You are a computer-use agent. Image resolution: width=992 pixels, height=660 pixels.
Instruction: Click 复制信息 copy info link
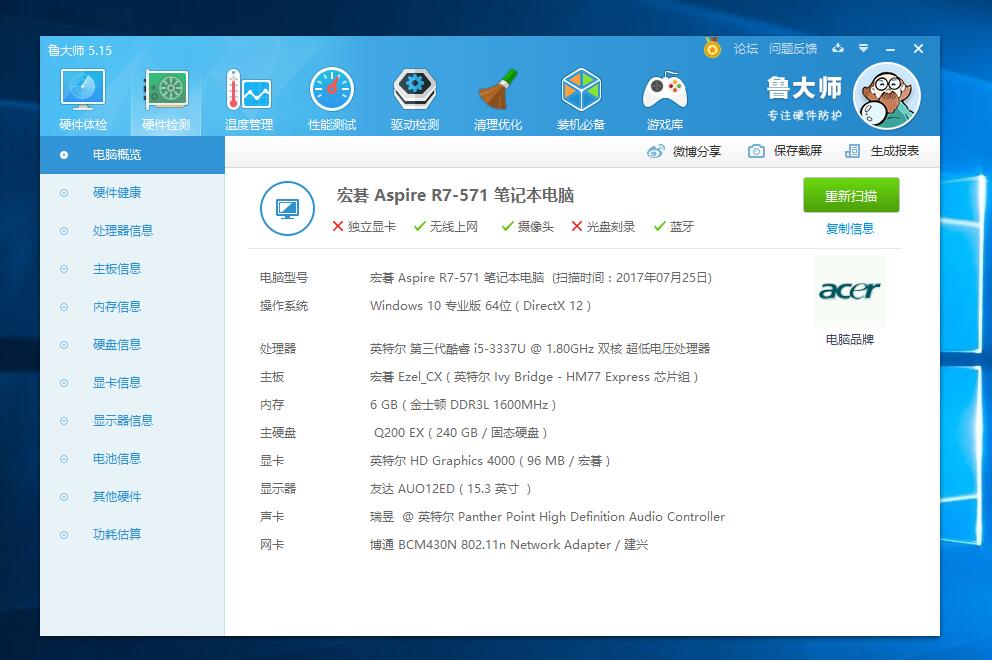[850, 228]
